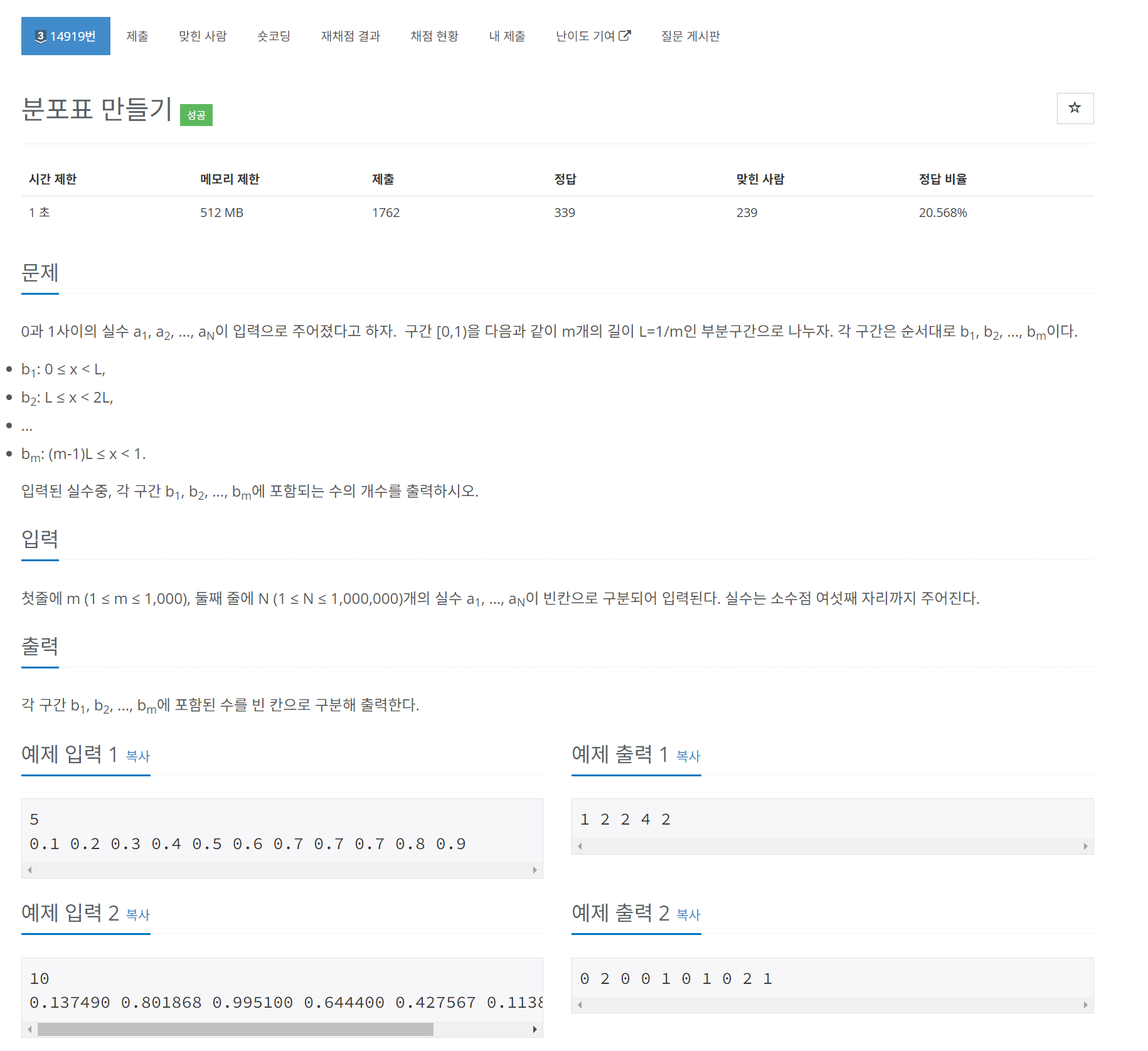The height and width of the screenshot is (1051, 1148).
Task: Click the '시간 제한' column header
Action: click(53, 179)
